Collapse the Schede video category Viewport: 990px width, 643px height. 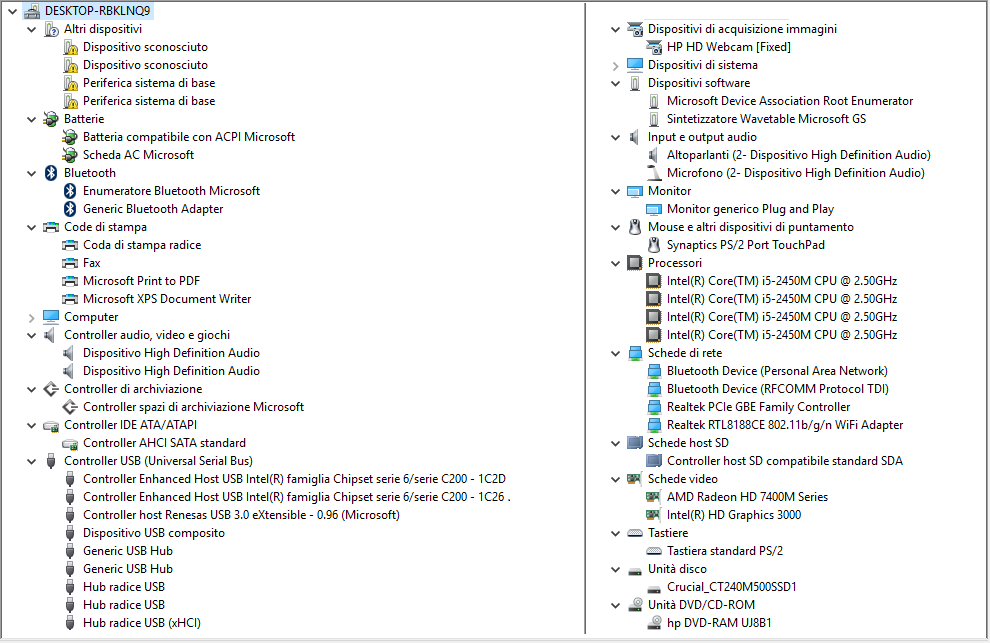coord(616,479)
